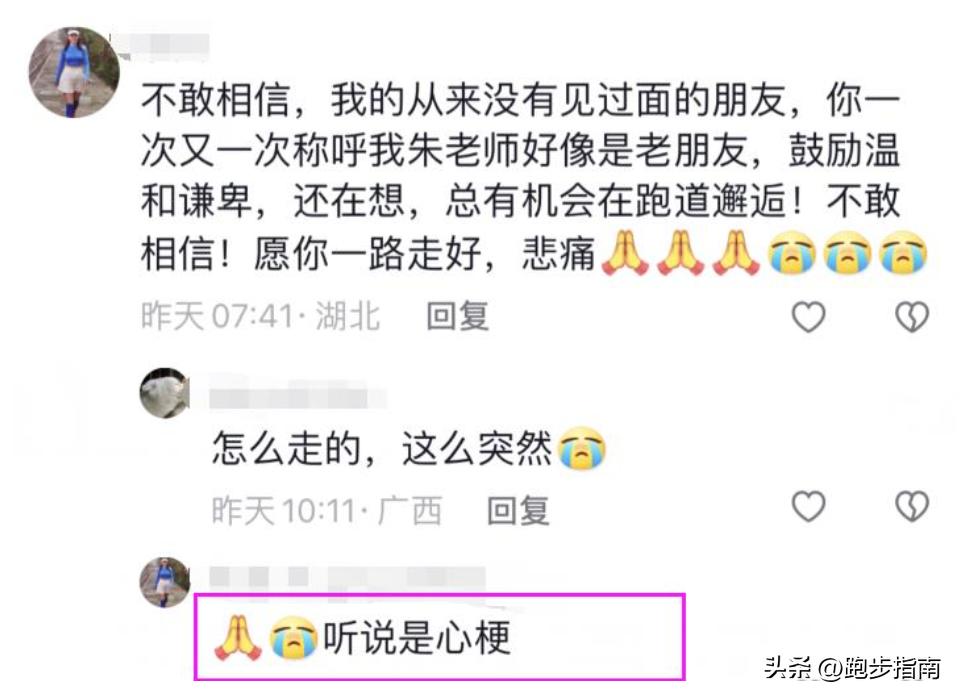Tap the praying hands emoji before 听说是心梗

click(238, 638)
